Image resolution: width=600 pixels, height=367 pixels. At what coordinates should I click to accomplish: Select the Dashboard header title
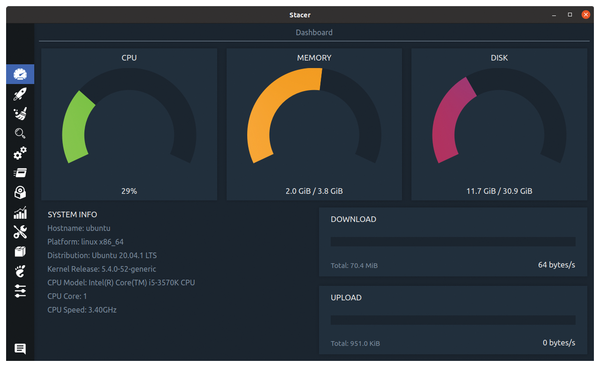coord(314,33)
